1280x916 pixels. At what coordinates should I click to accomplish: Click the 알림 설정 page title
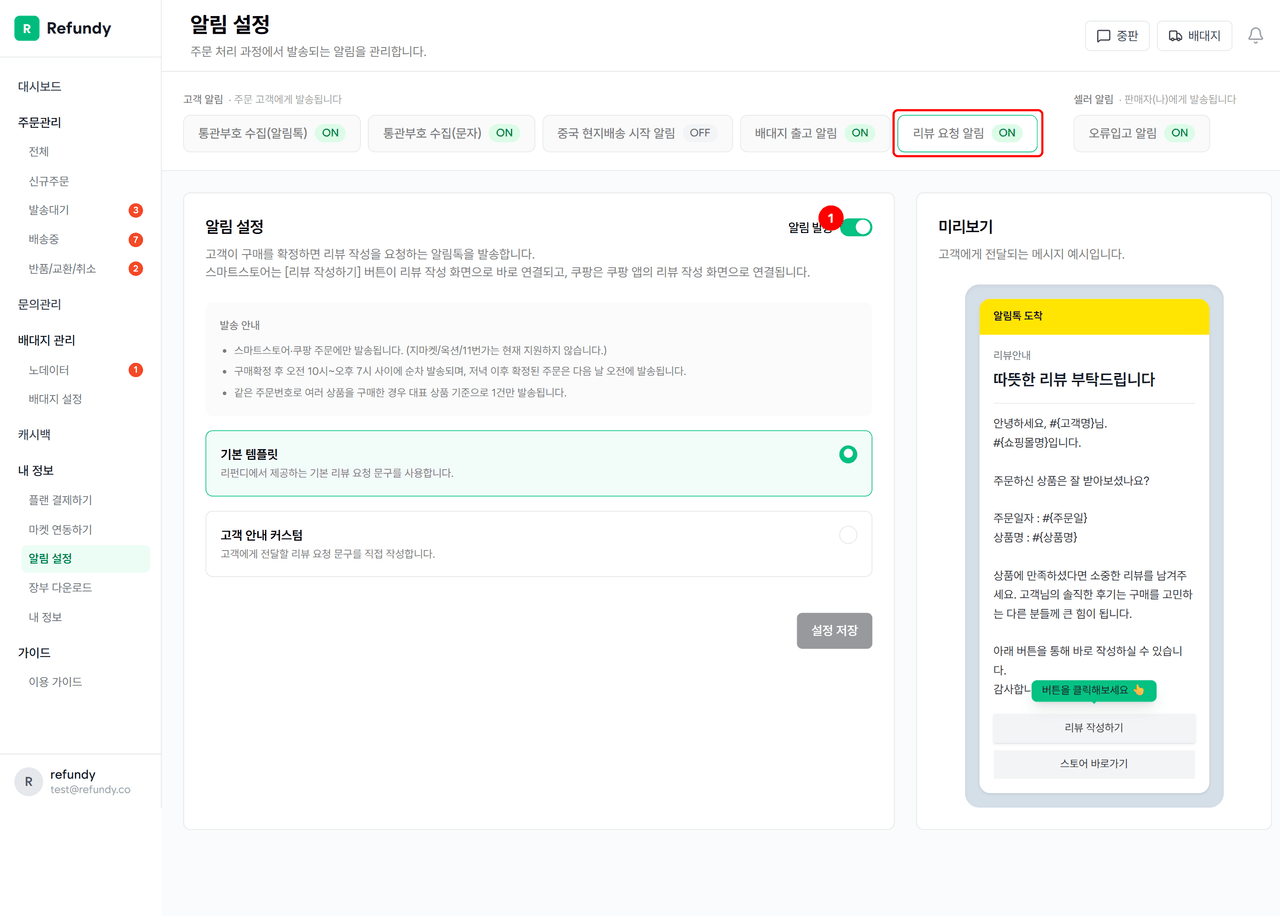point(230,24)
